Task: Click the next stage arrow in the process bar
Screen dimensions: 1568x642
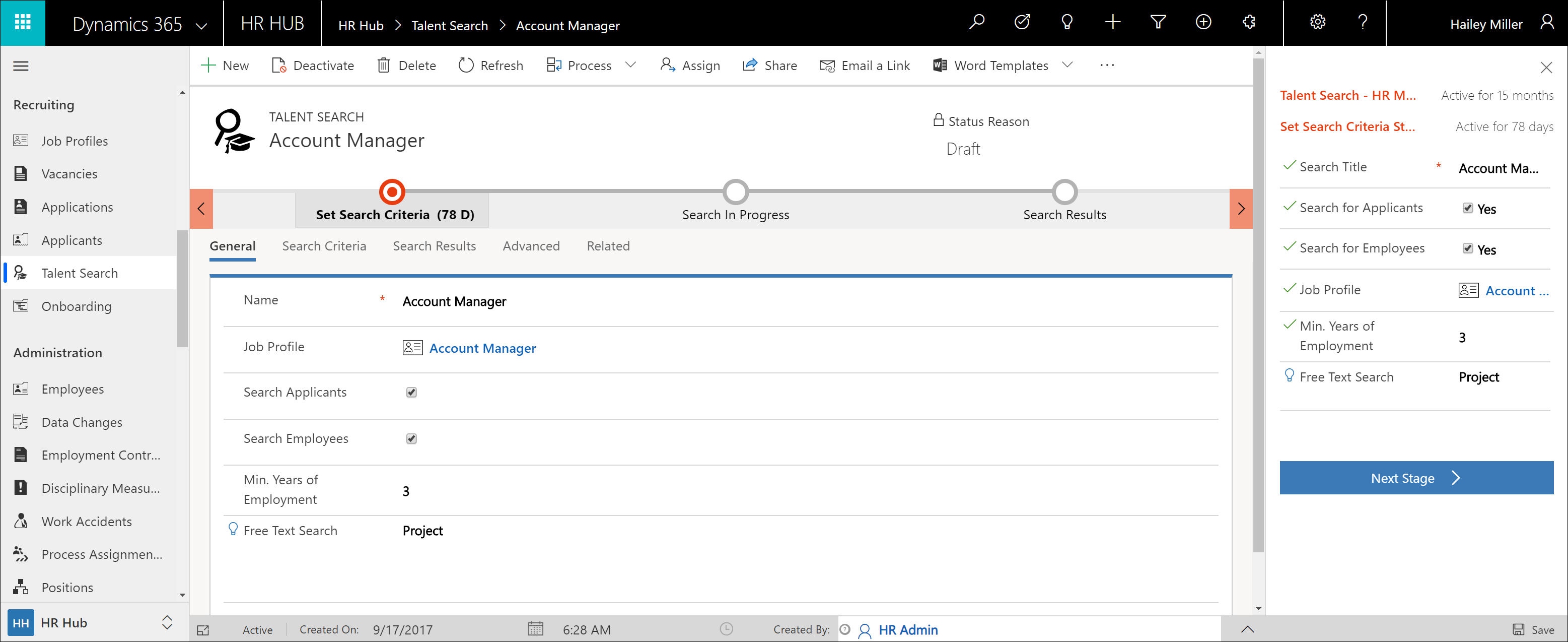Action: pyautogui.click(x=1241, y=209)
